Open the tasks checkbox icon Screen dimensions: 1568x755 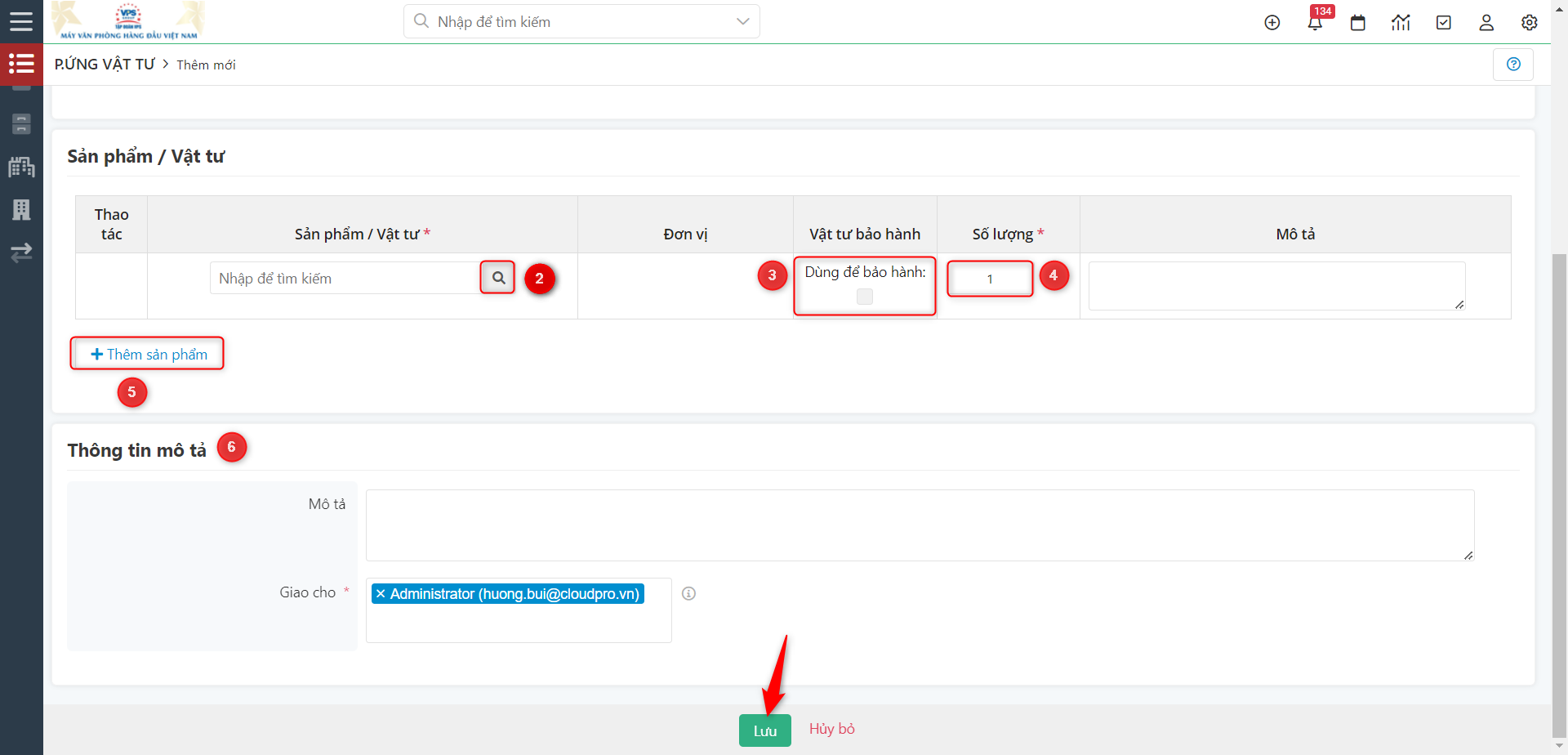tap(1444, 23)
